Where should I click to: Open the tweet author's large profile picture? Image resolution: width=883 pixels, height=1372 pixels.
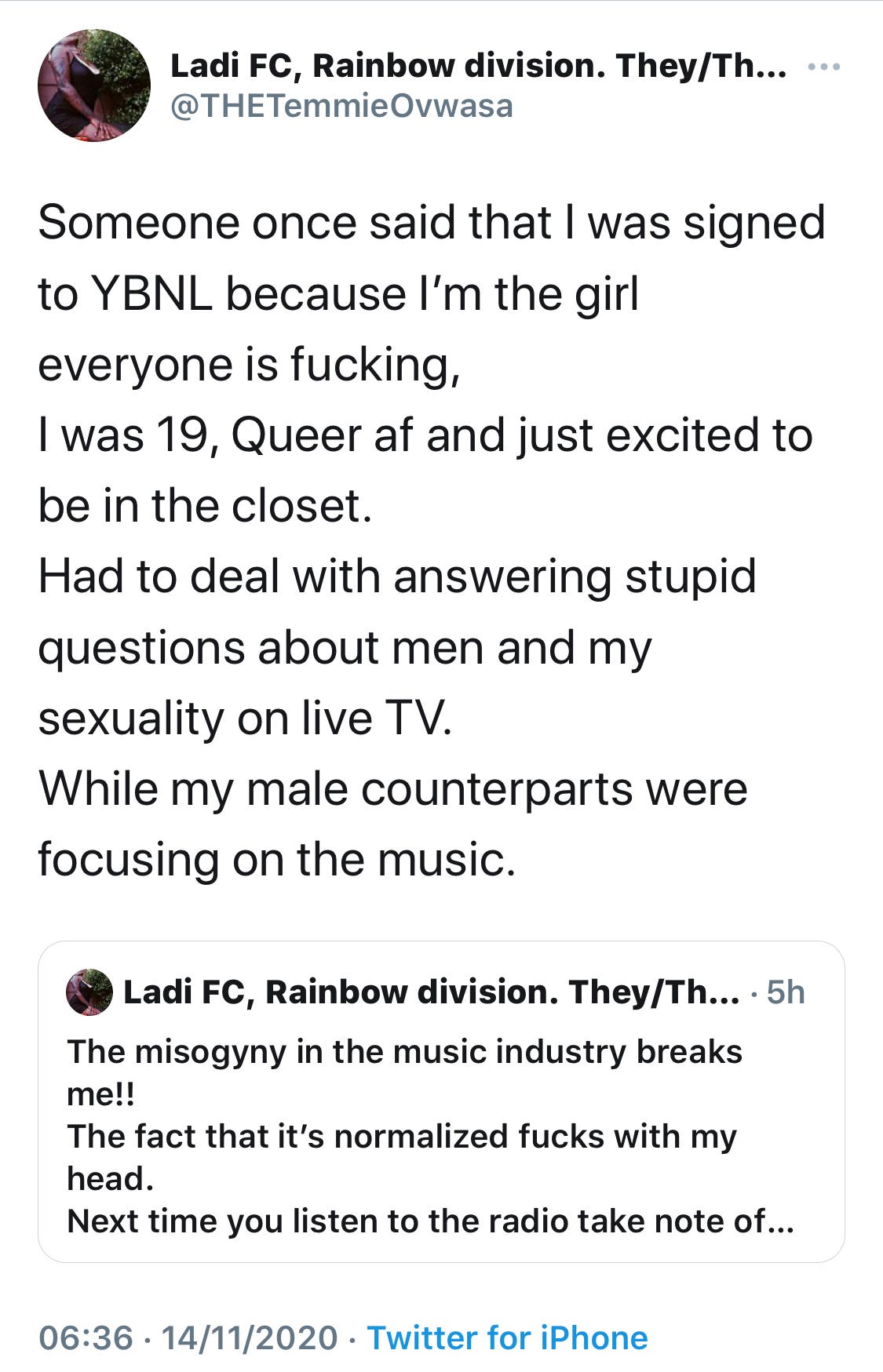pyautogui.click(x=94, y=86)
